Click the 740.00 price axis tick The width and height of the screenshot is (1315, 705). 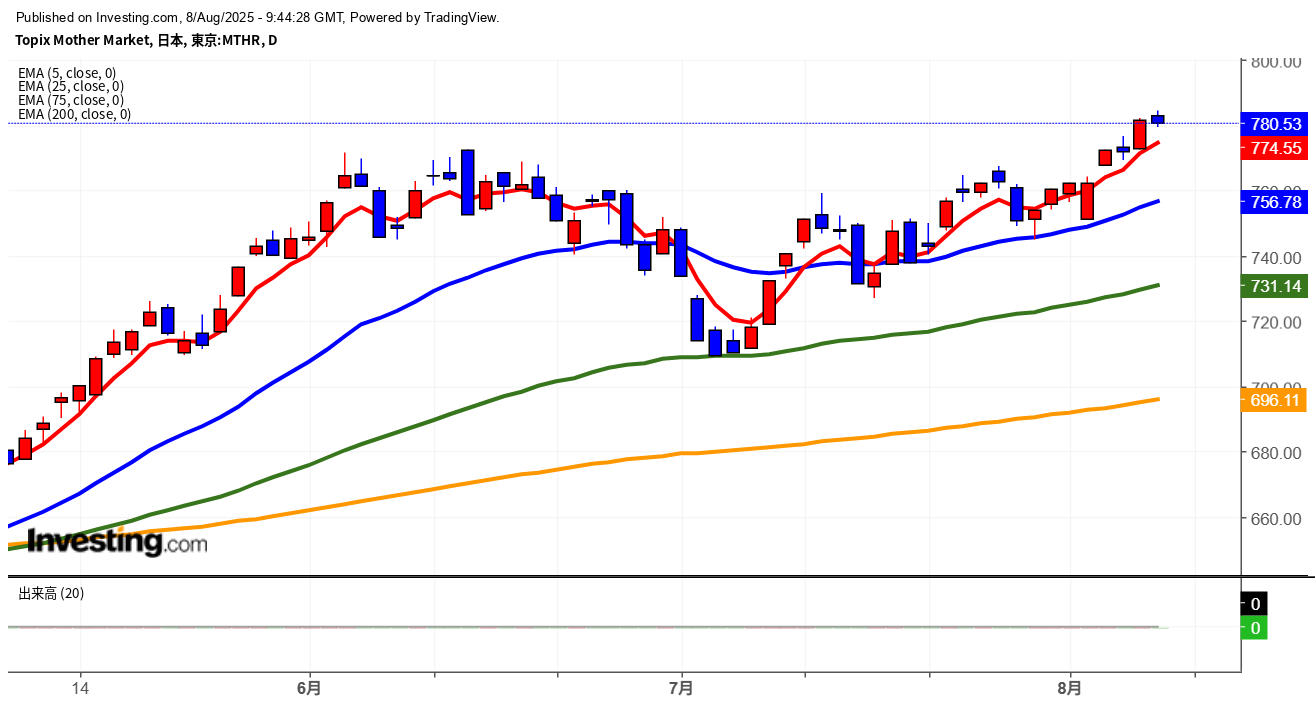pos(1276,257)
